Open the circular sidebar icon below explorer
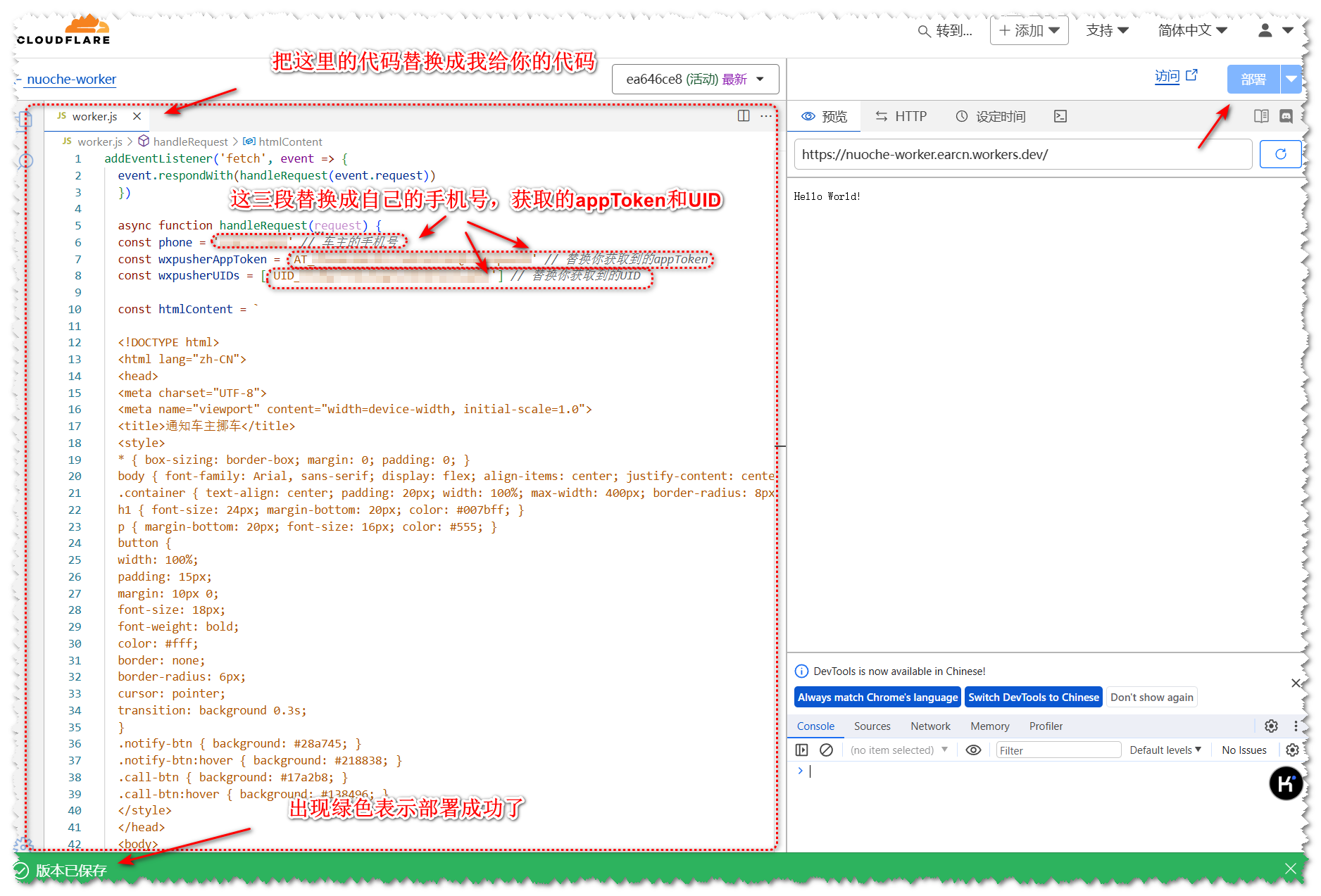 pyautogui.click(x=25, y=161)
